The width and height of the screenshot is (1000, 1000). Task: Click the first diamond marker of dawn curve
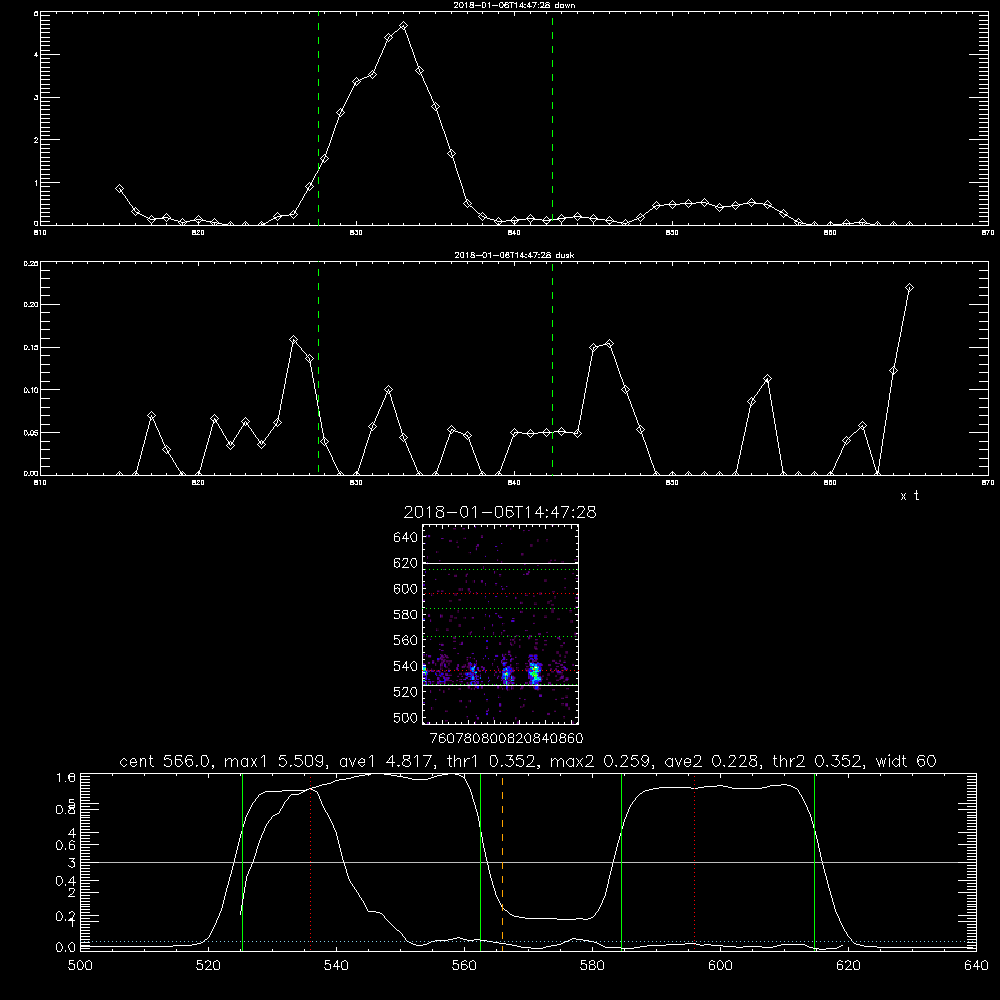tap(119, 189)
